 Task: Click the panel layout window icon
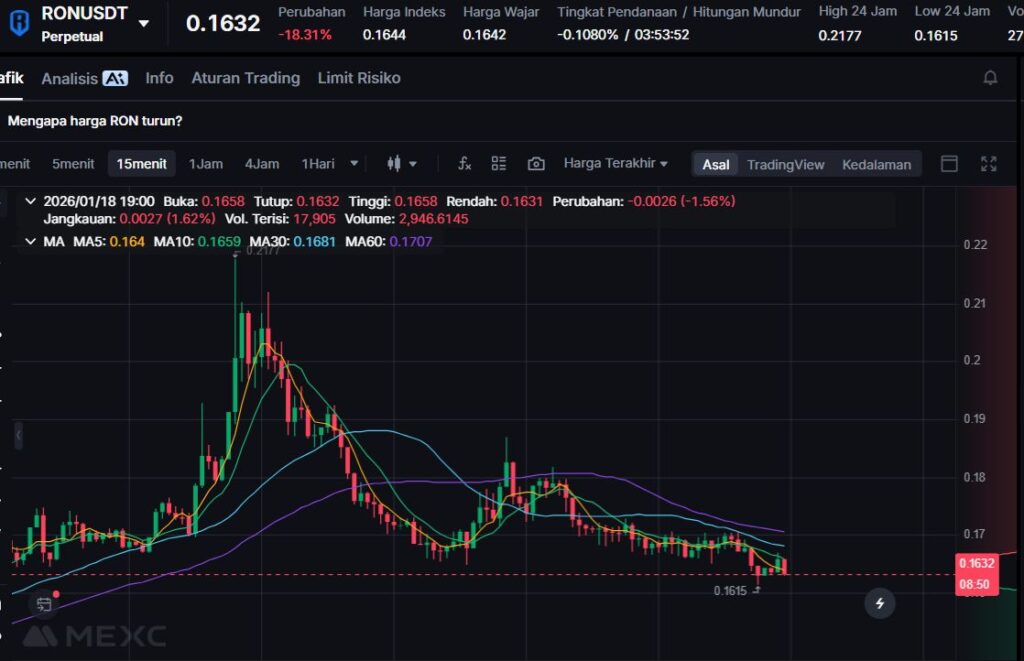coord(950,164)
